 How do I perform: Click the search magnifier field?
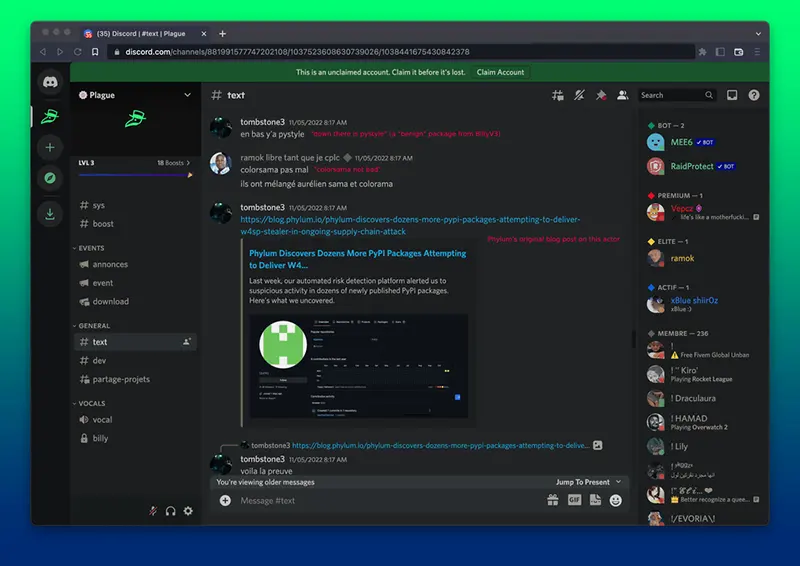point(677,95)
